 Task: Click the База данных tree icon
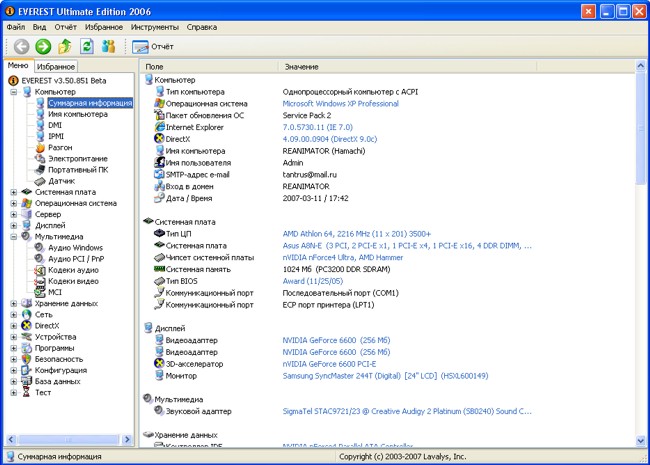27,381
